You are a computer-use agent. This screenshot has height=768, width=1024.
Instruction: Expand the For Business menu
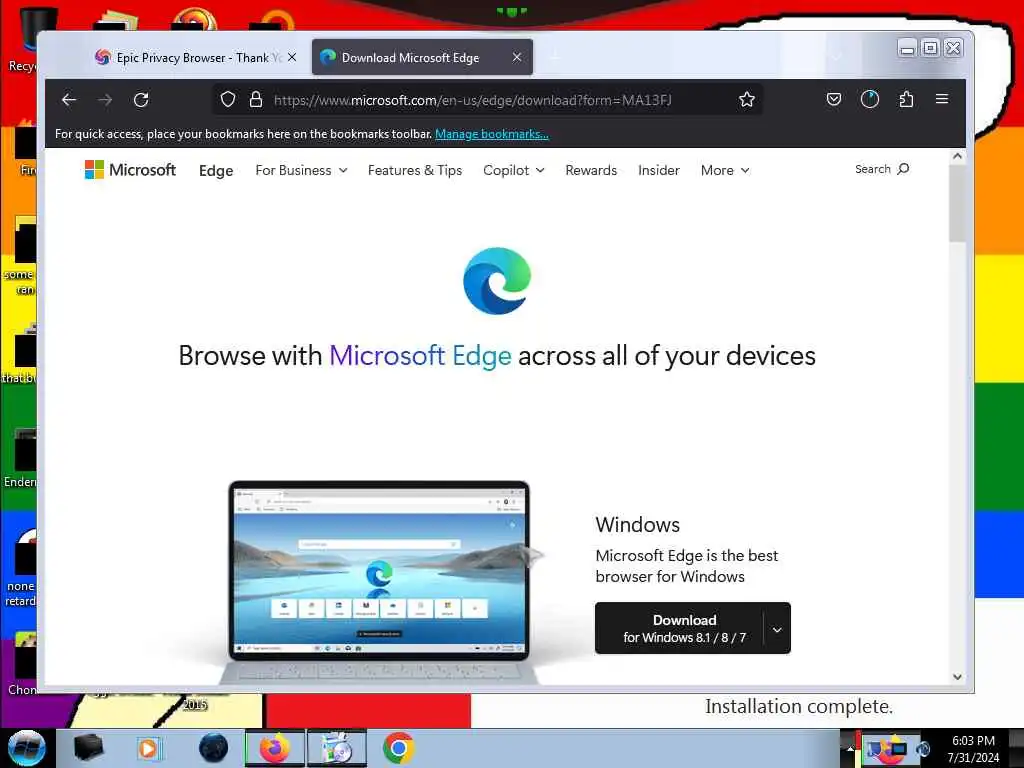(x=301, y=170)
